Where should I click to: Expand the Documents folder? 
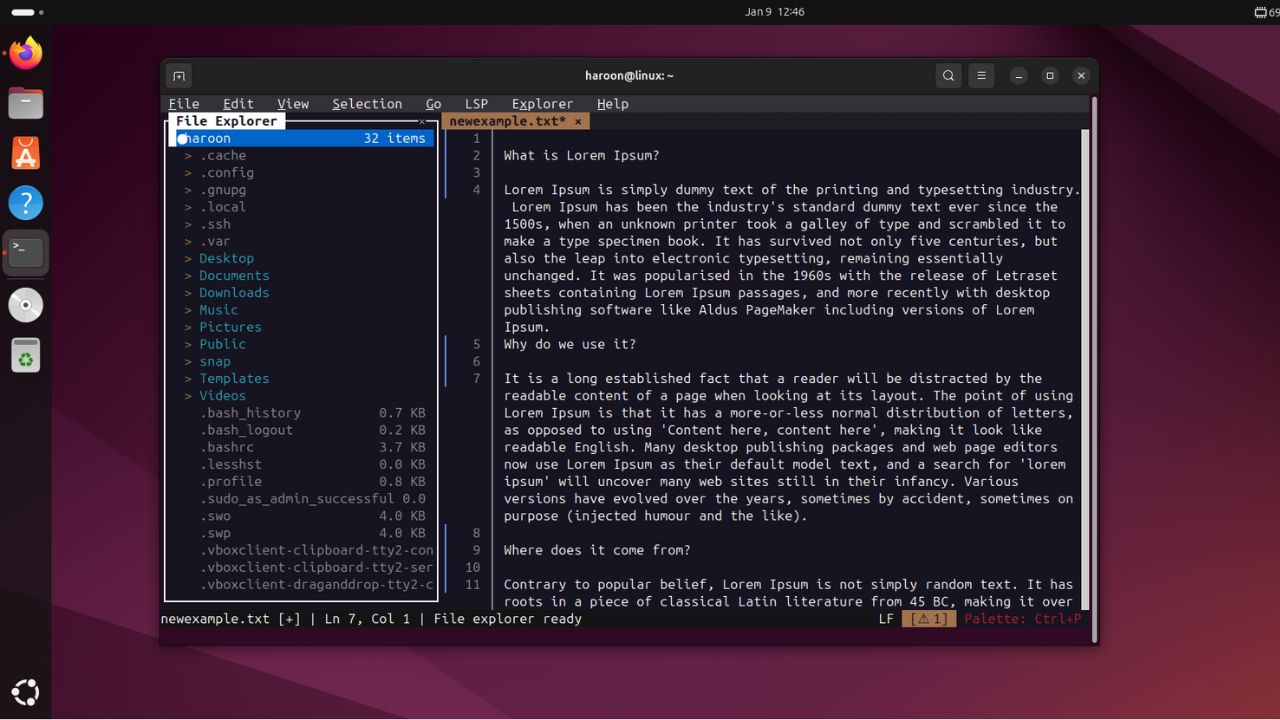pos(234,275)
